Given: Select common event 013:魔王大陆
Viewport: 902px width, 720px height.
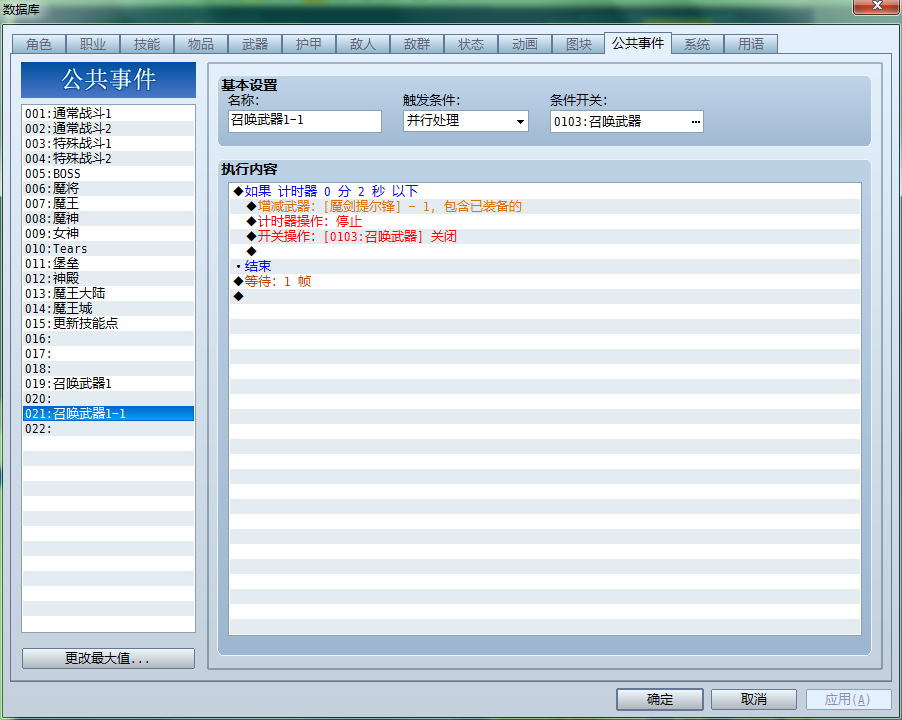Looking at the screenshot, I should coord(108,293).
